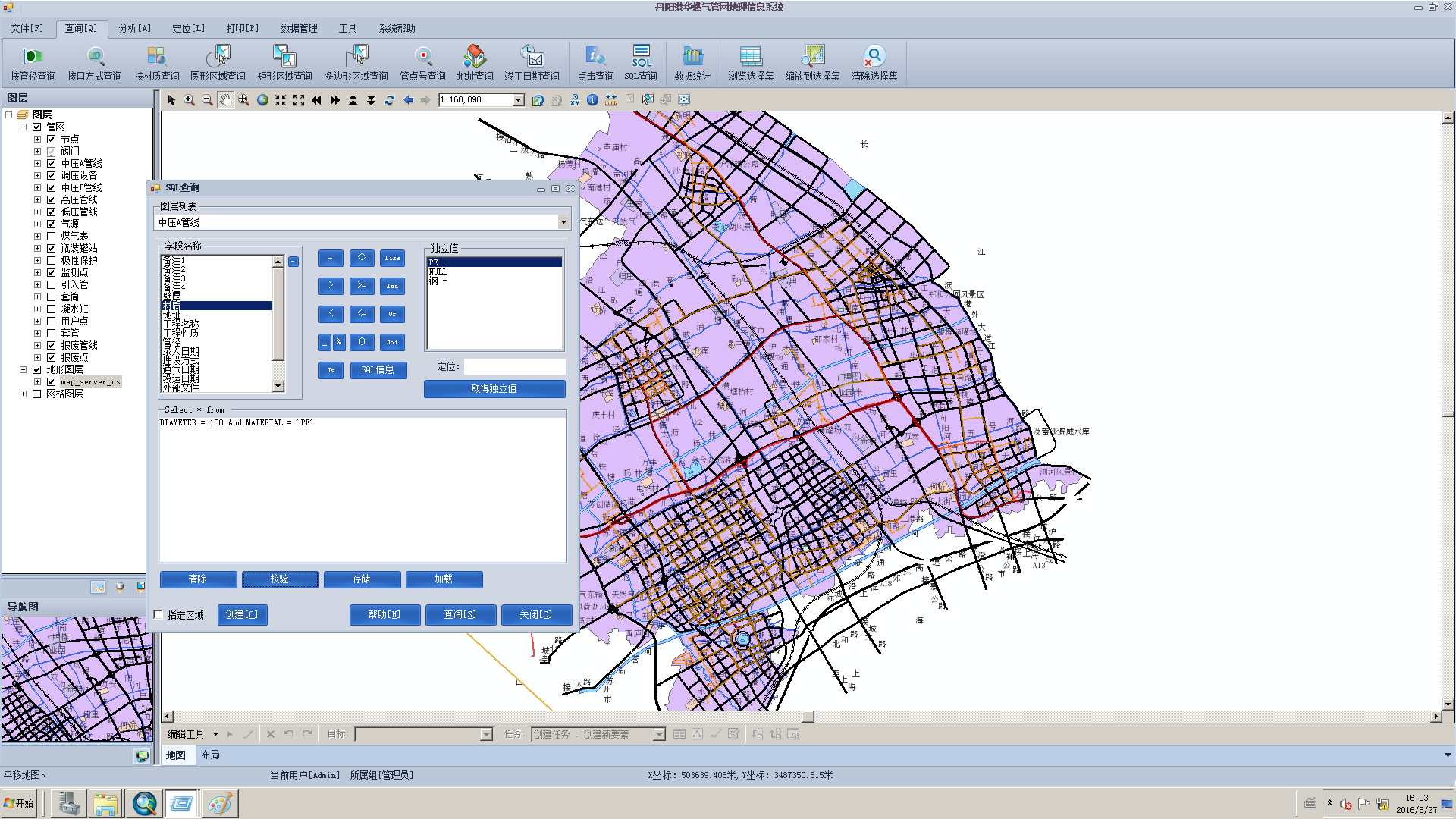The height and width of the screenshot is (819, 1456).
Task: Open the 分析[A] menu
Action: 135,28
